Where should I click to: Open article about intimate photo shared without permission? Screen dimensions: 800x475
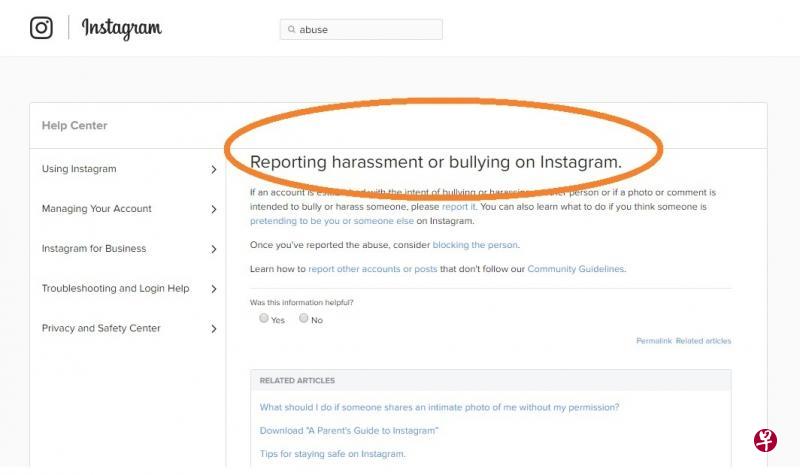(x=439, y=407)
